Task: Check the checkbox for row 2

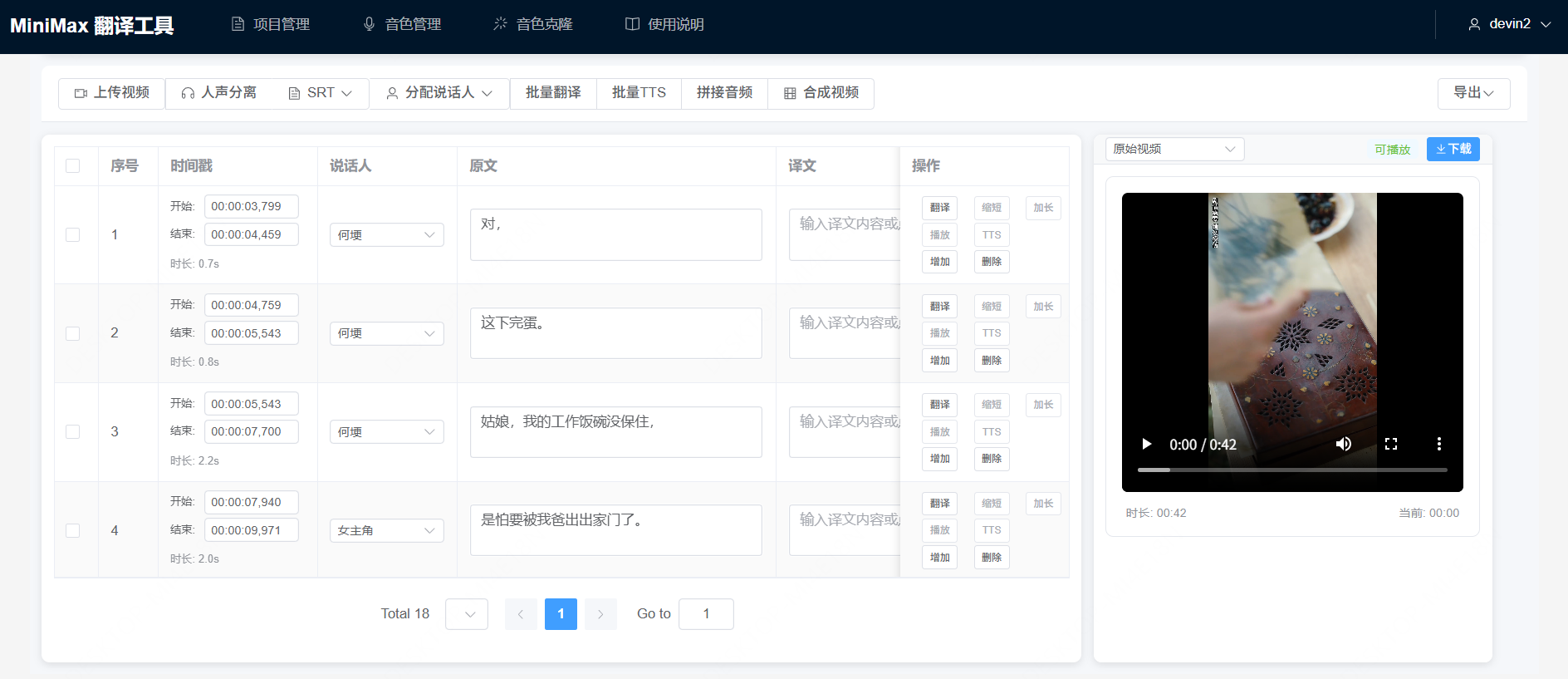Action: click(73, 333)
